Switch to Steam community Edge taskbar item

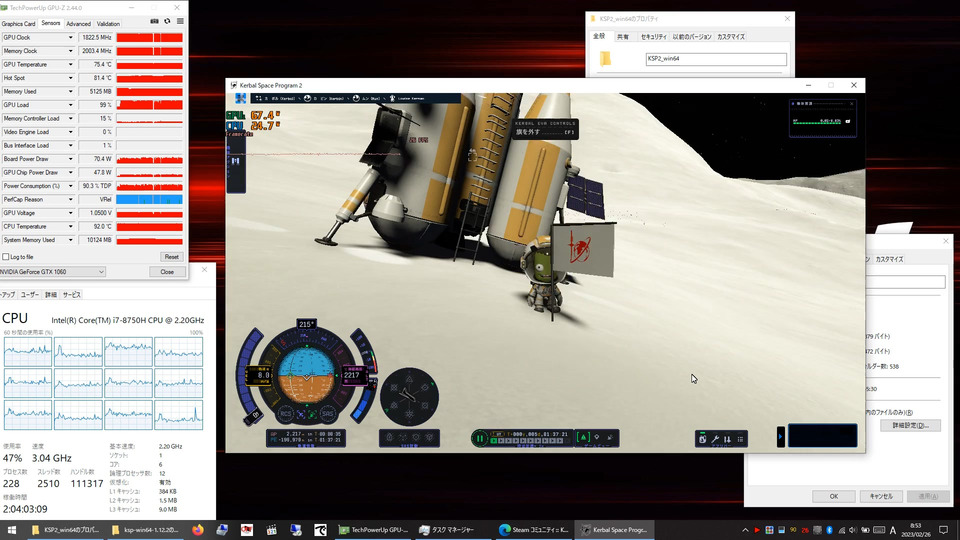tap(533, 530)
